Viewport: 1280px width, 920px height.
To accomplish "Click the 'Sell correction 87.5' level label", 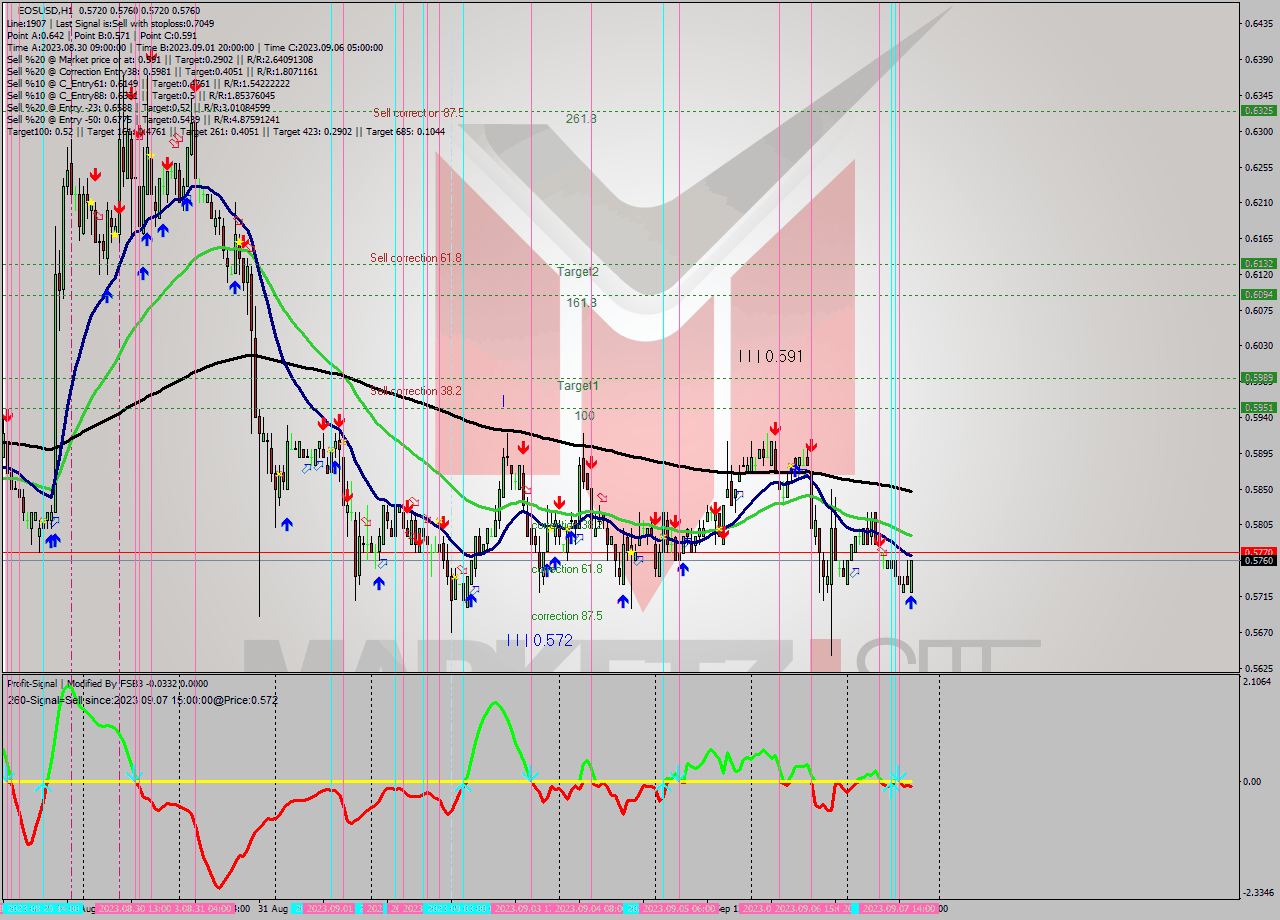I will point(418,113).
